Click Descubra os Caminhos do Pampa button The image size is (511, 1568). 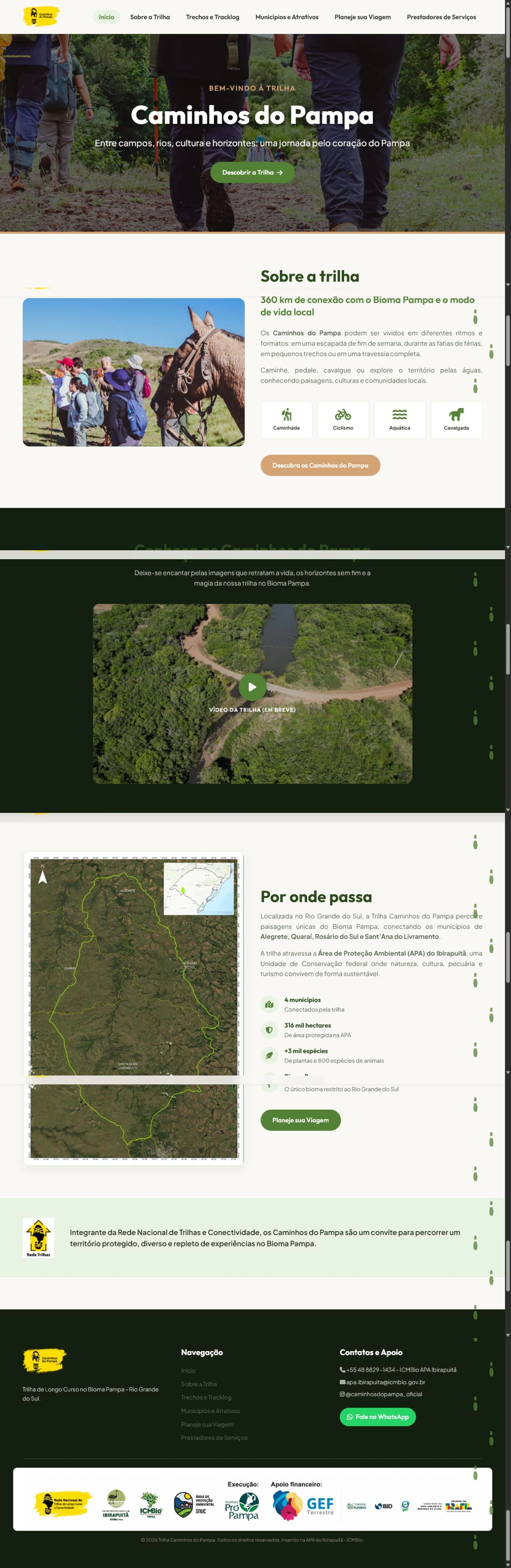tap(320, 465)
